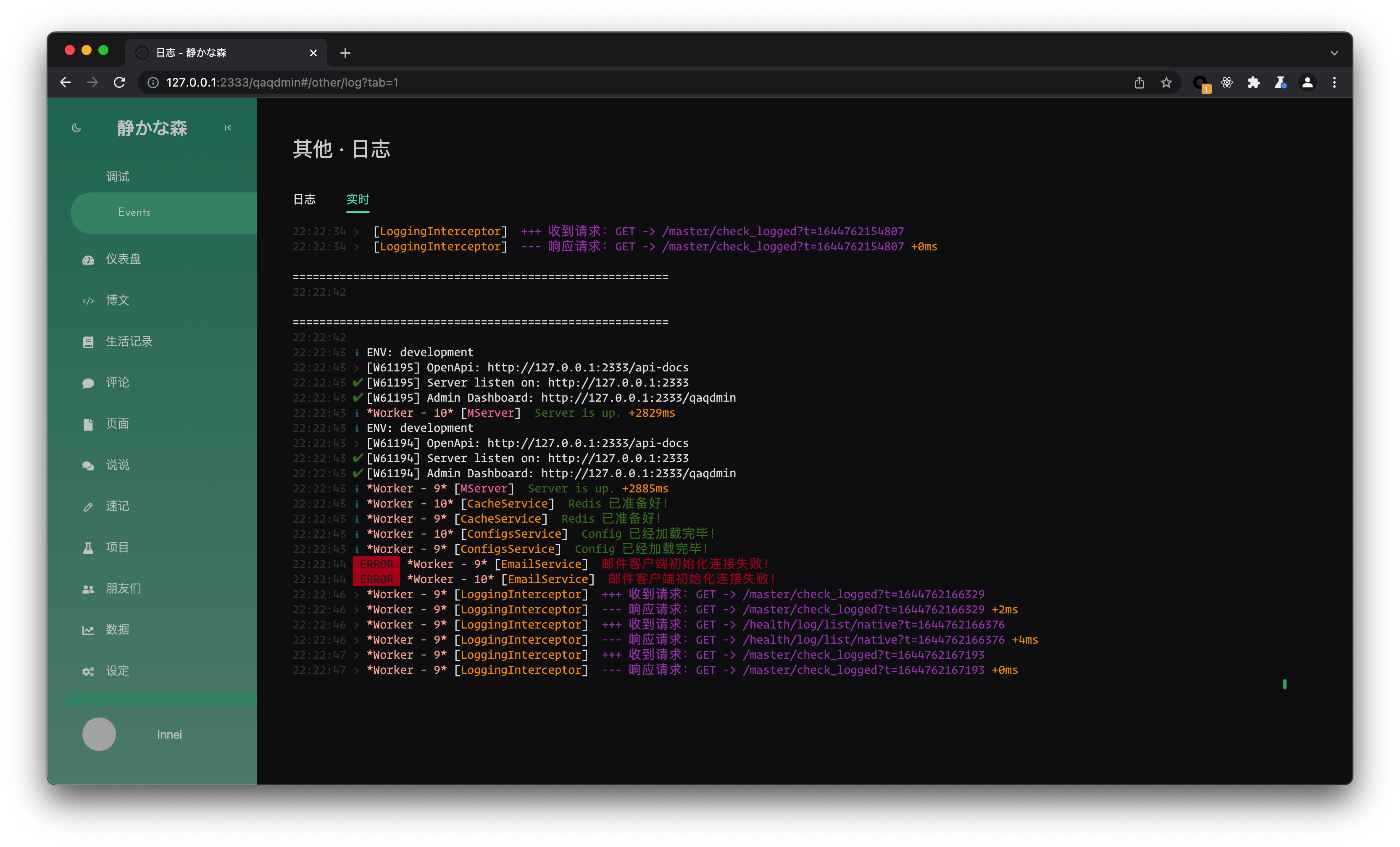
Task: Click the 博文 code icon
Action: (88, 300)
